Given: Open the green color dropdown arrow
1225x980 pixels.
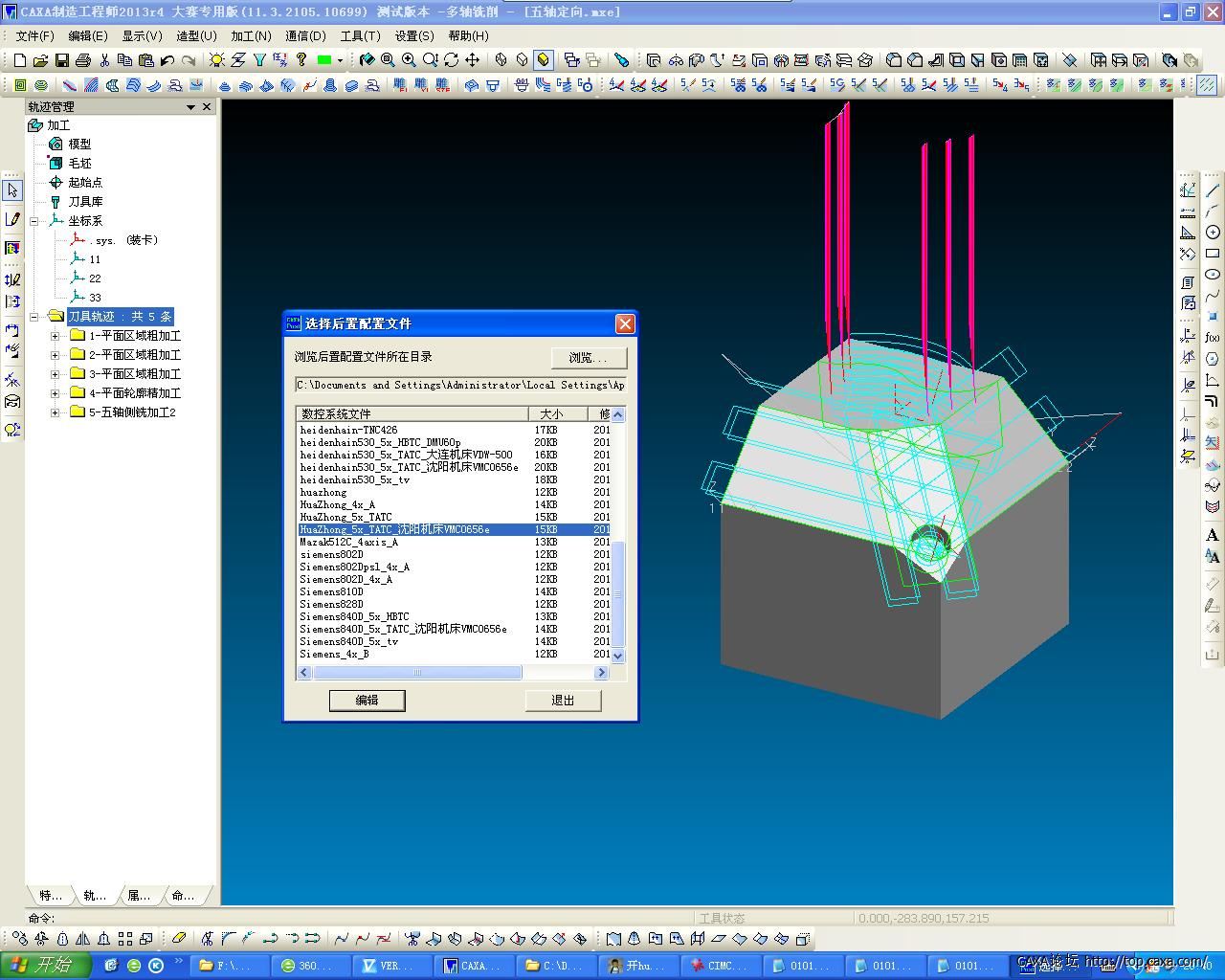Looking at the screenshot, I should [340, 60].
